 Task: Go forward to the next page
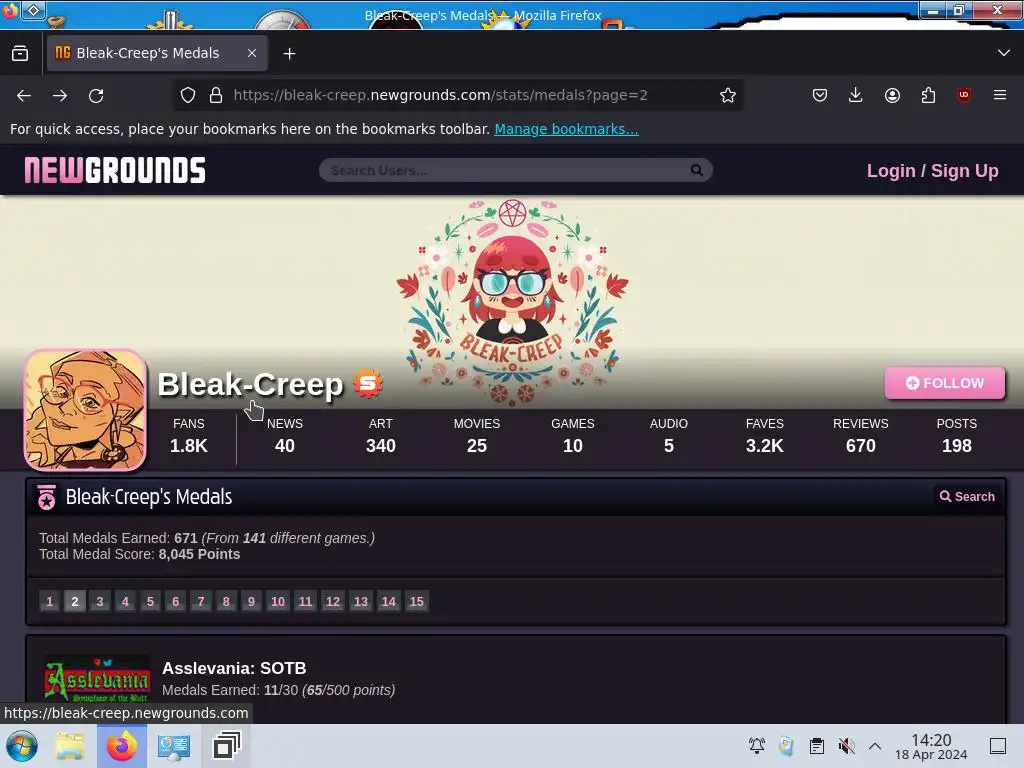[x=60, y=95]
